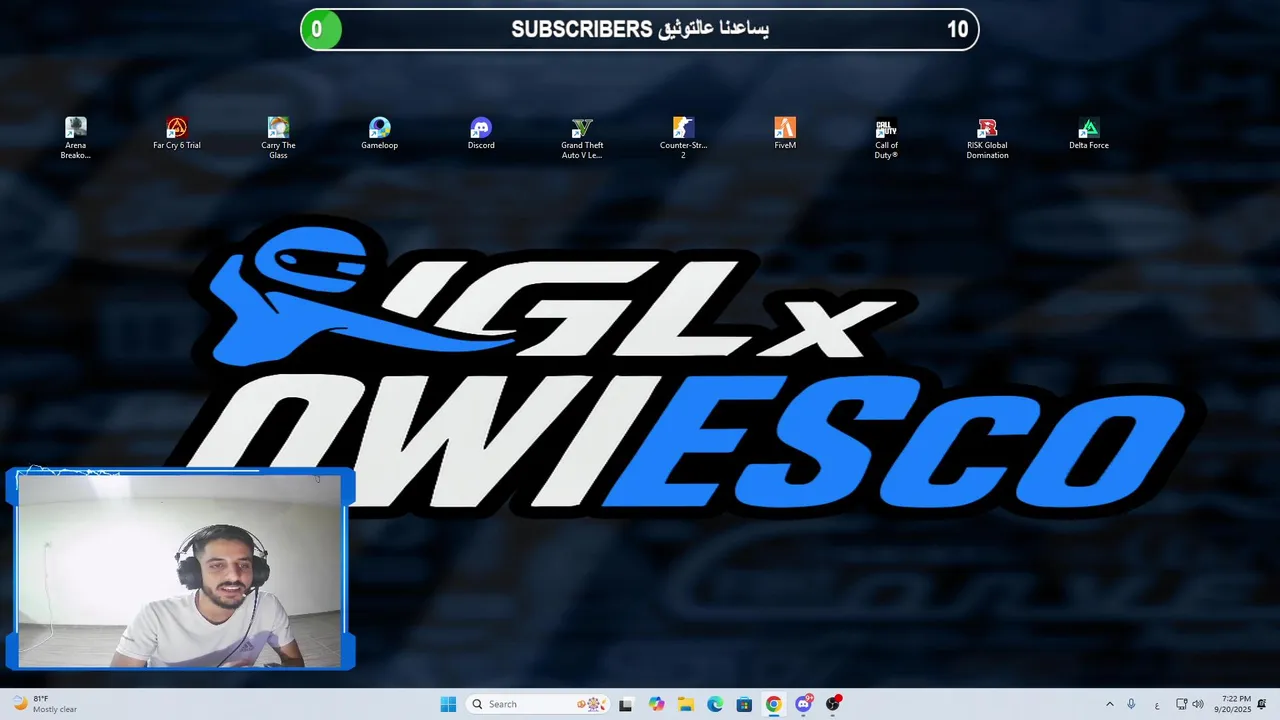The image size is (1280, 720).
Task: Select the Counter-Strike 2 desktop shortcut
Action: 683,138
